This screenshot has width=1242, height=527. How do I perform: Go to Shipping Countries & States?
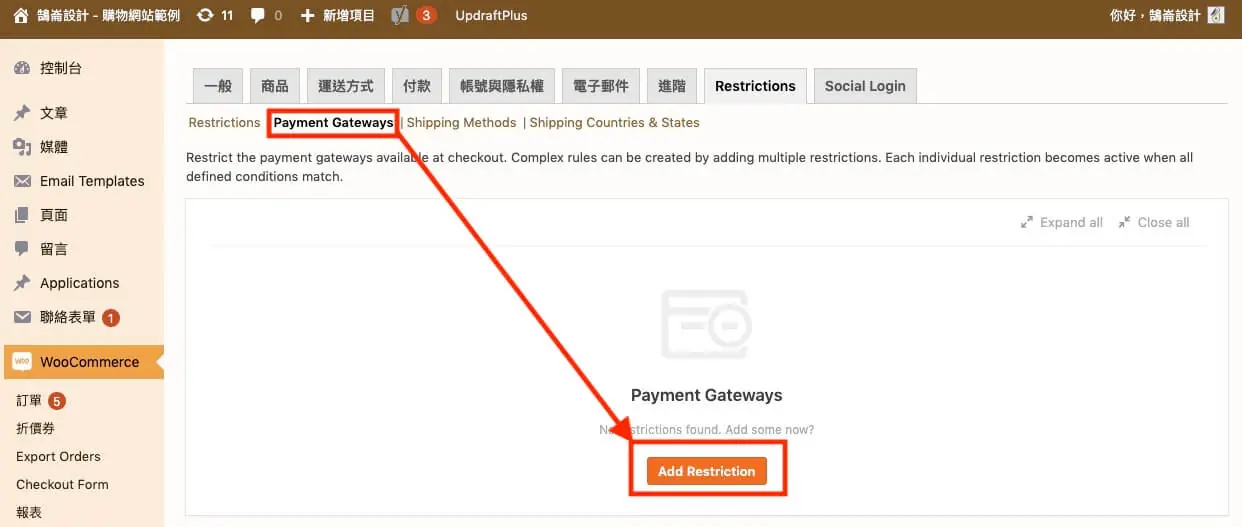pyautogui.click(x=614, y=122)
